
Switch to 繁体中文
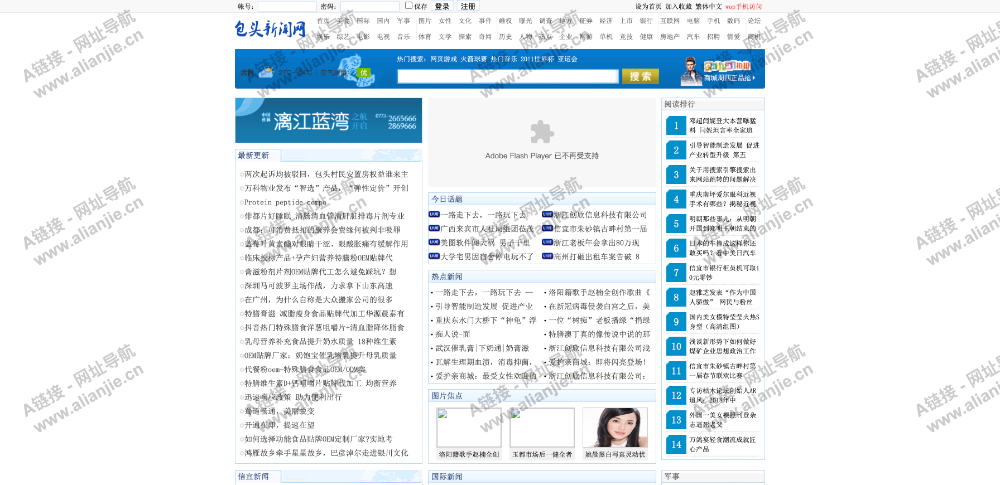point(708,6)
